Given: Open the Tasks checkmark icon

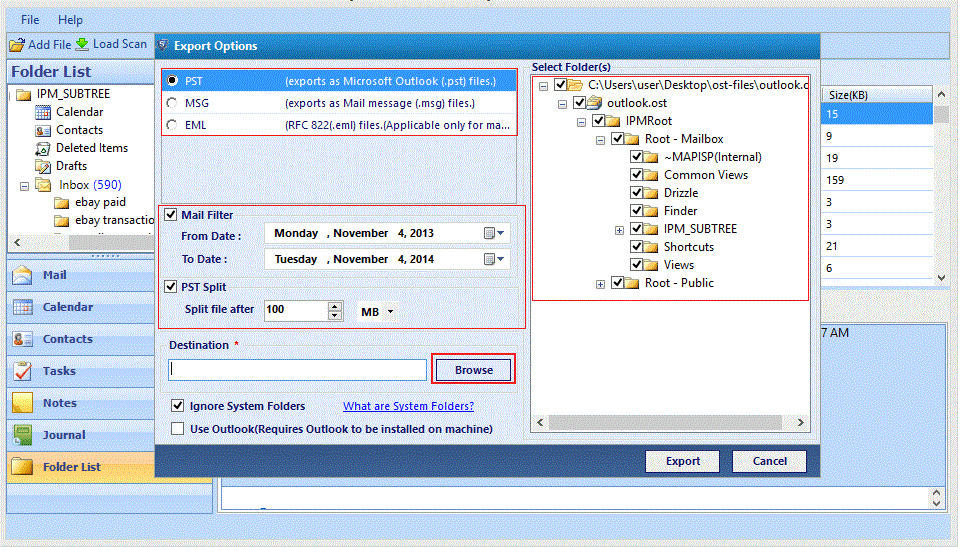Looking at the screenshot, I should point(23,370).
